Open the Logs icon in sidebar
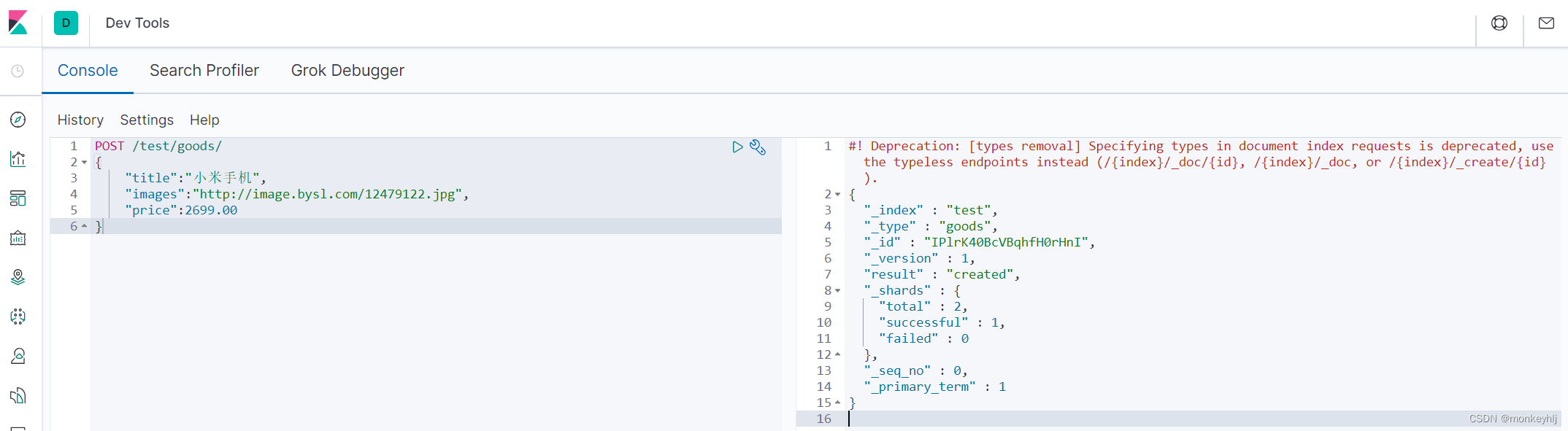1568x431 pixels. pos(18,395)
